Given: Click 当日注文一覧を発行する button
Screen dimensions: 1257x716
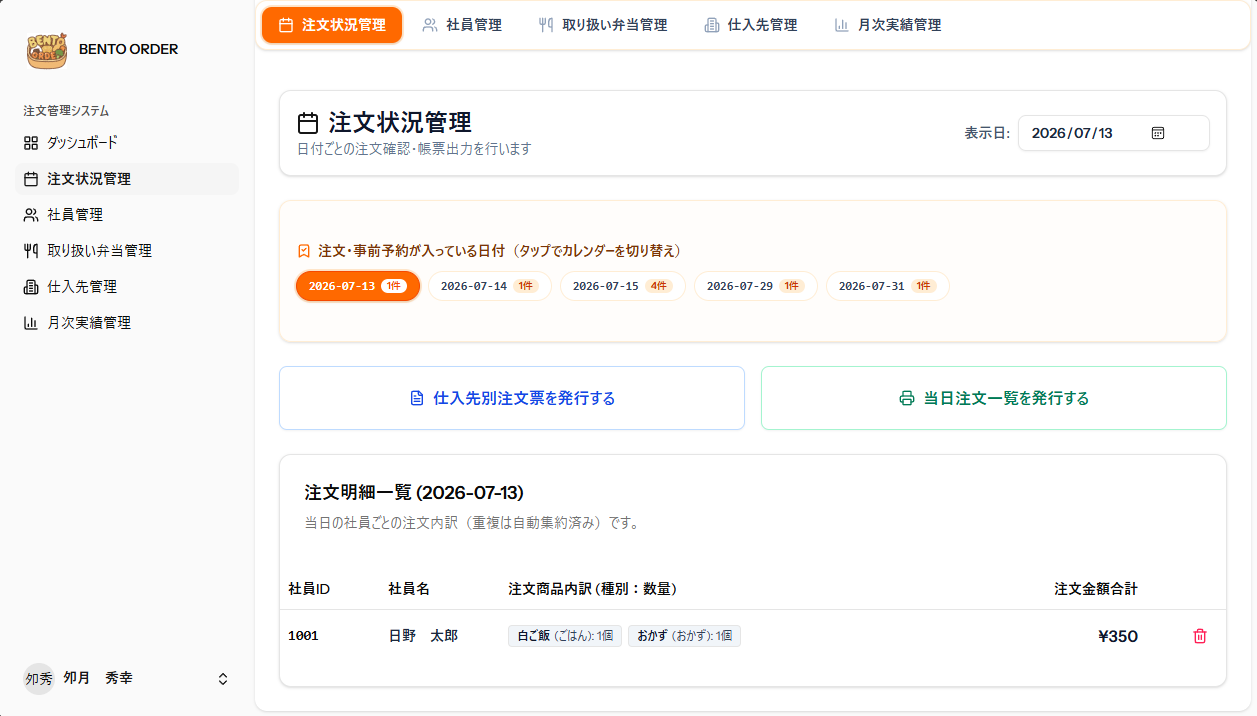Looking at the screenshot, I should 994,398.
